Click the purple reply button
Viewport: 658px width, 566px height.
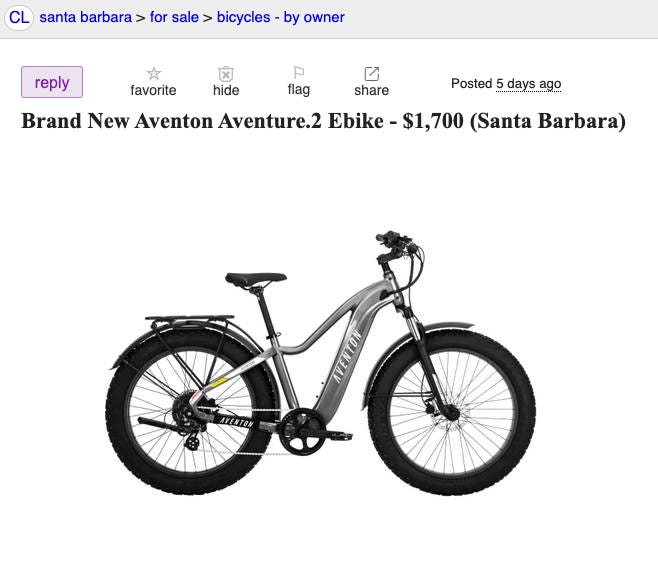click(52, 82)
